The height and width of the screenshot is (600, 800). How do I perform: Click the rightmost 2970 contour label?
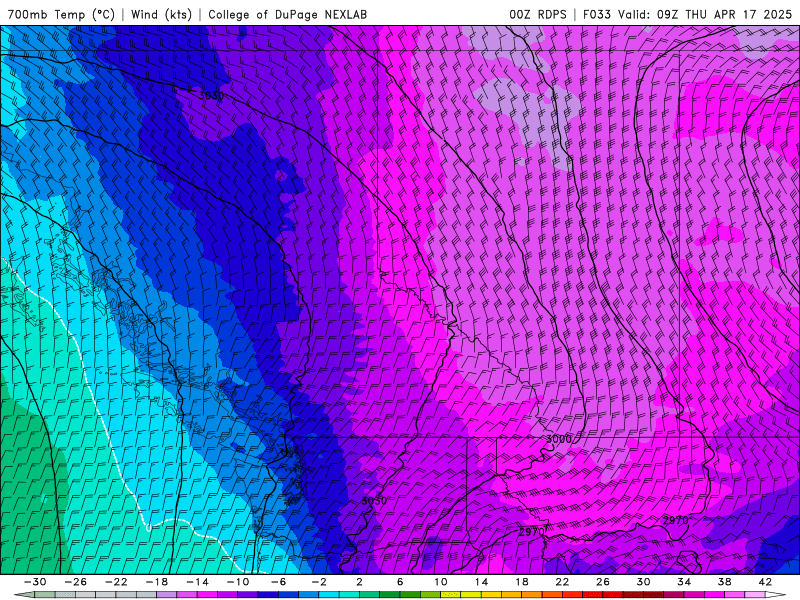point(676,521)
